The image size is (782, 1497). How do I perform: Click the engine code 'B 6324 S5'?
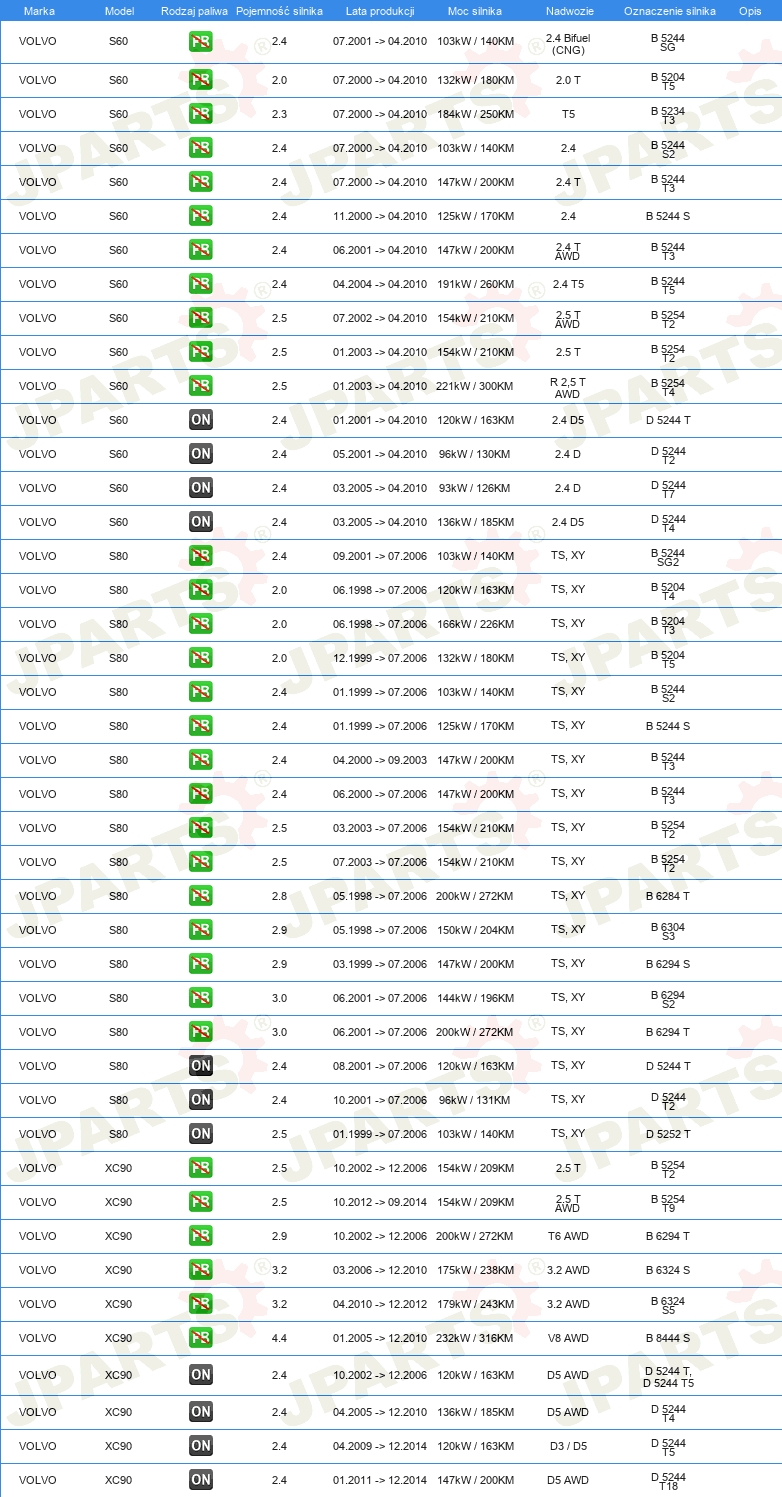pos(668,1304)
